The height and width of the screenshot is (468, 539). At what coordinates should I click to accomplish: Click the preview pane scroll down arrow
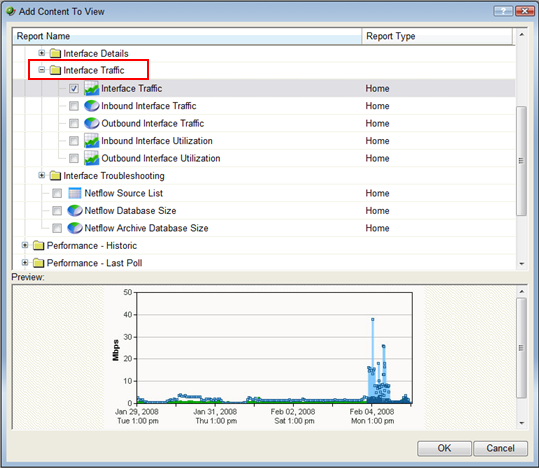pyautogui.click(x=521, y=423)
